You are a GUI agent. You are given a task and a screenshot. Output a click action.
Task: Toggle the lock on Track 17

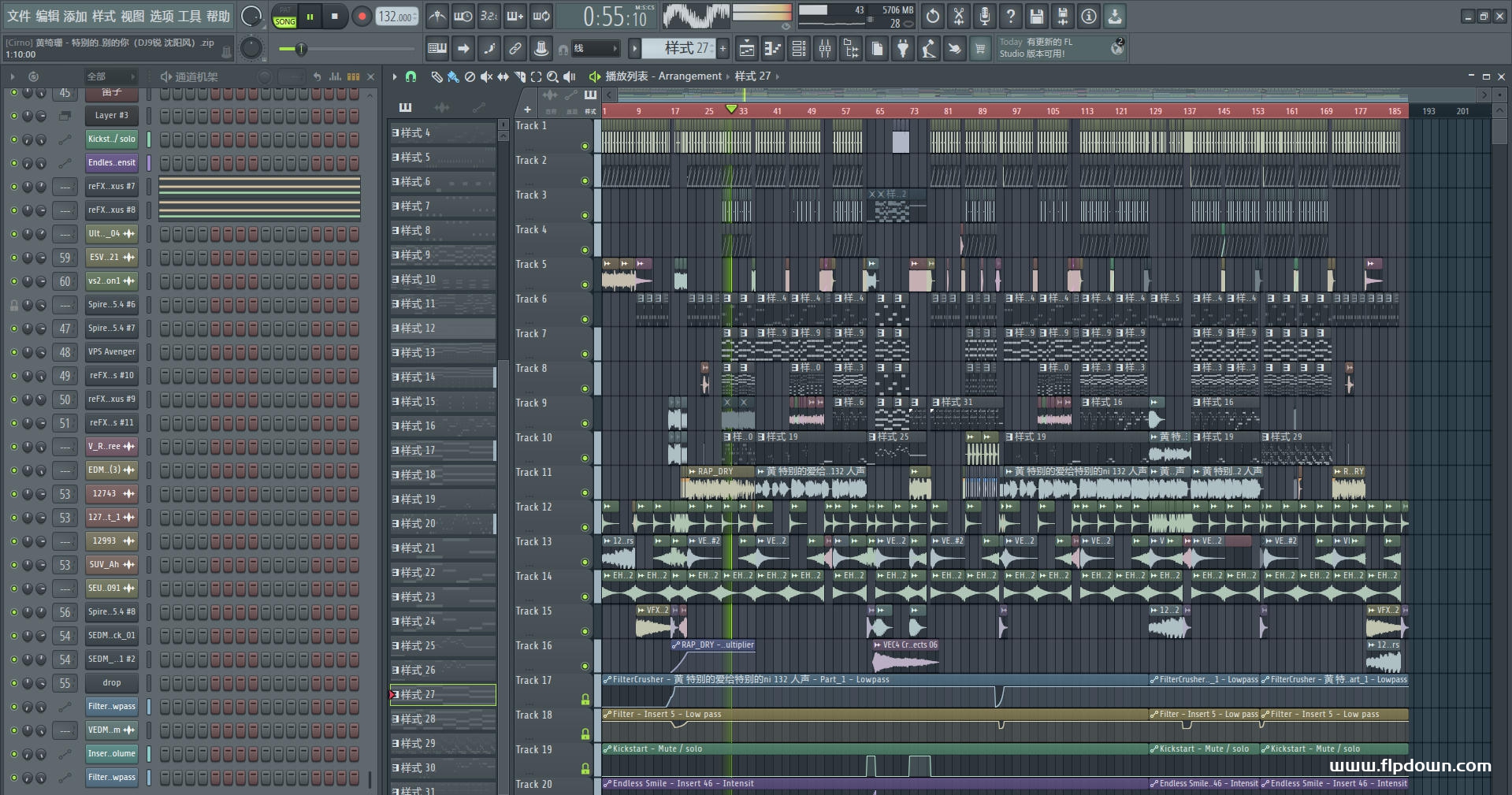585,699
